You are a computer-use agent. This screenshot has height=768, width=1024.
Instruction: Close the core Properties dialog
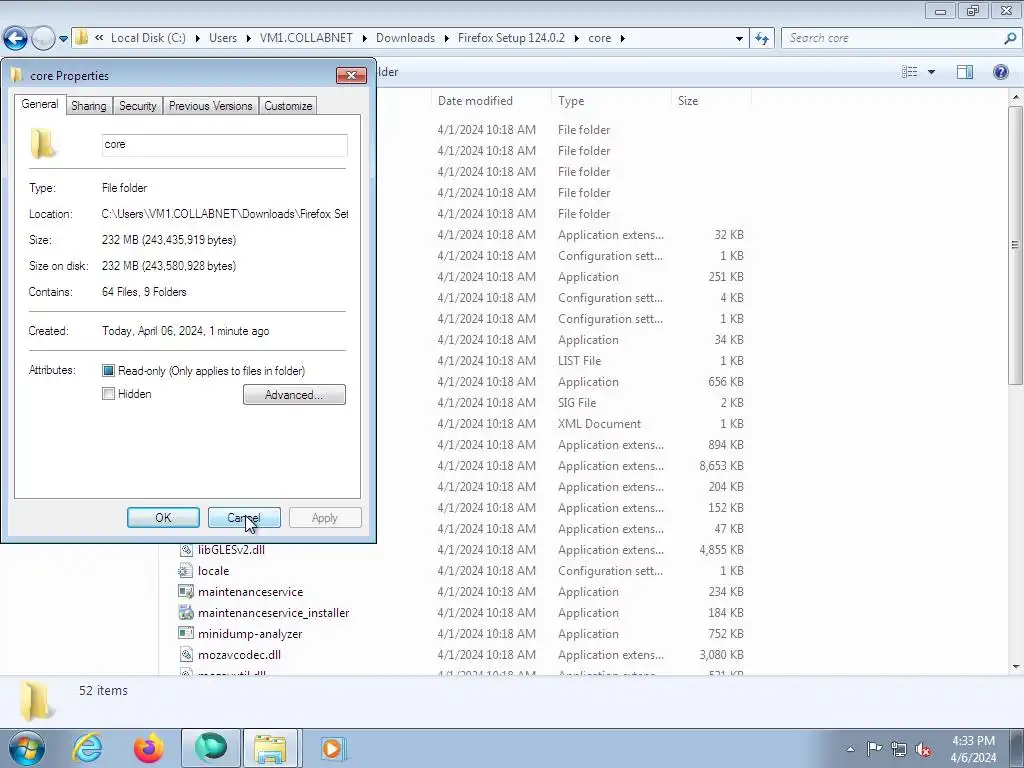coord(351,75)
